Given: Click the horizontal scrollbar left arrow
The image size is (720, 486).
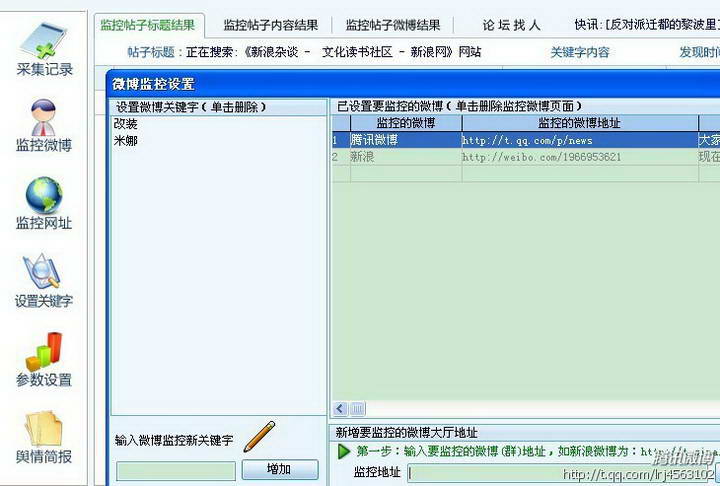Looking at the screenshot, I should (x=340, y=408).
